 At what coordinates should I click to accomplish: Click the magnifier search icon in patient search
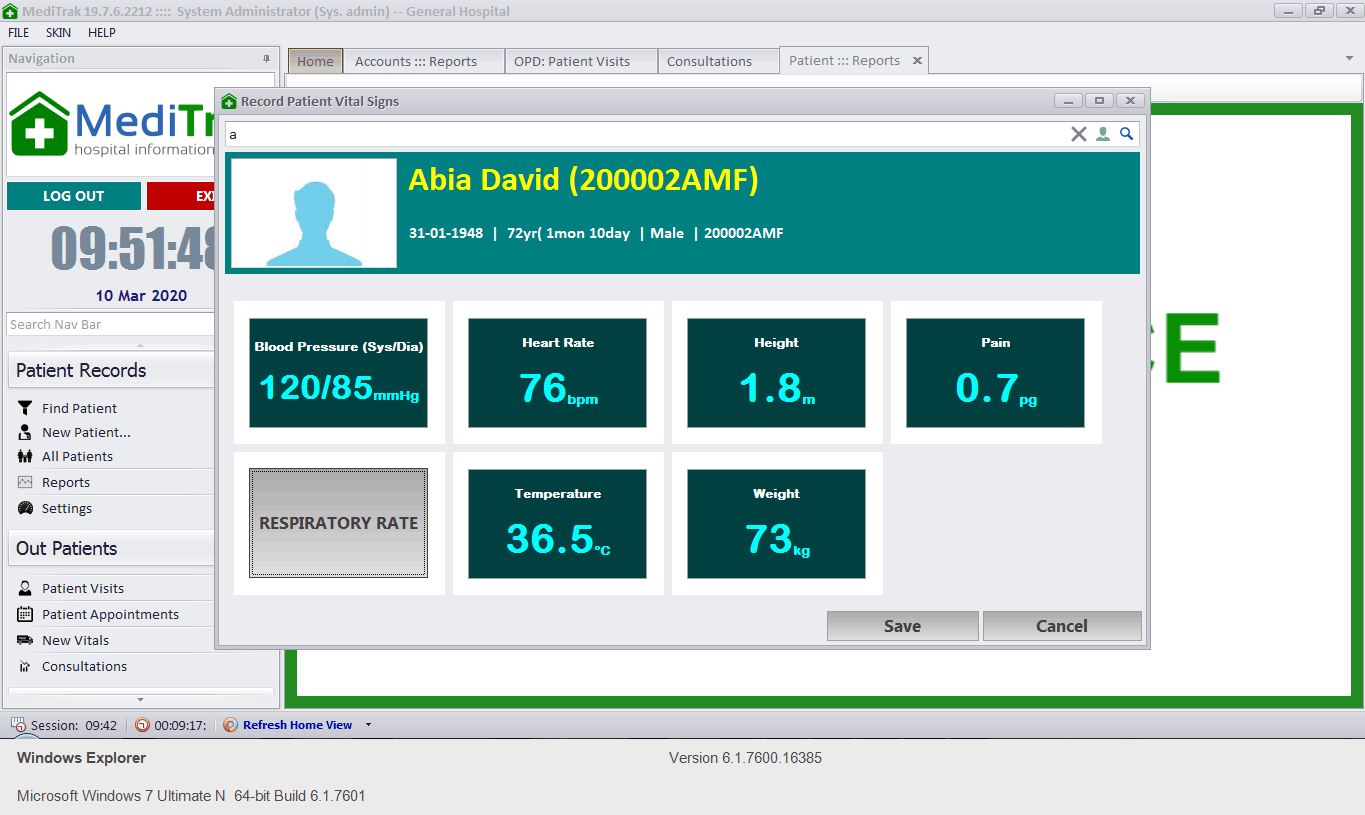pyautogui.click(x=1126, y=134)
